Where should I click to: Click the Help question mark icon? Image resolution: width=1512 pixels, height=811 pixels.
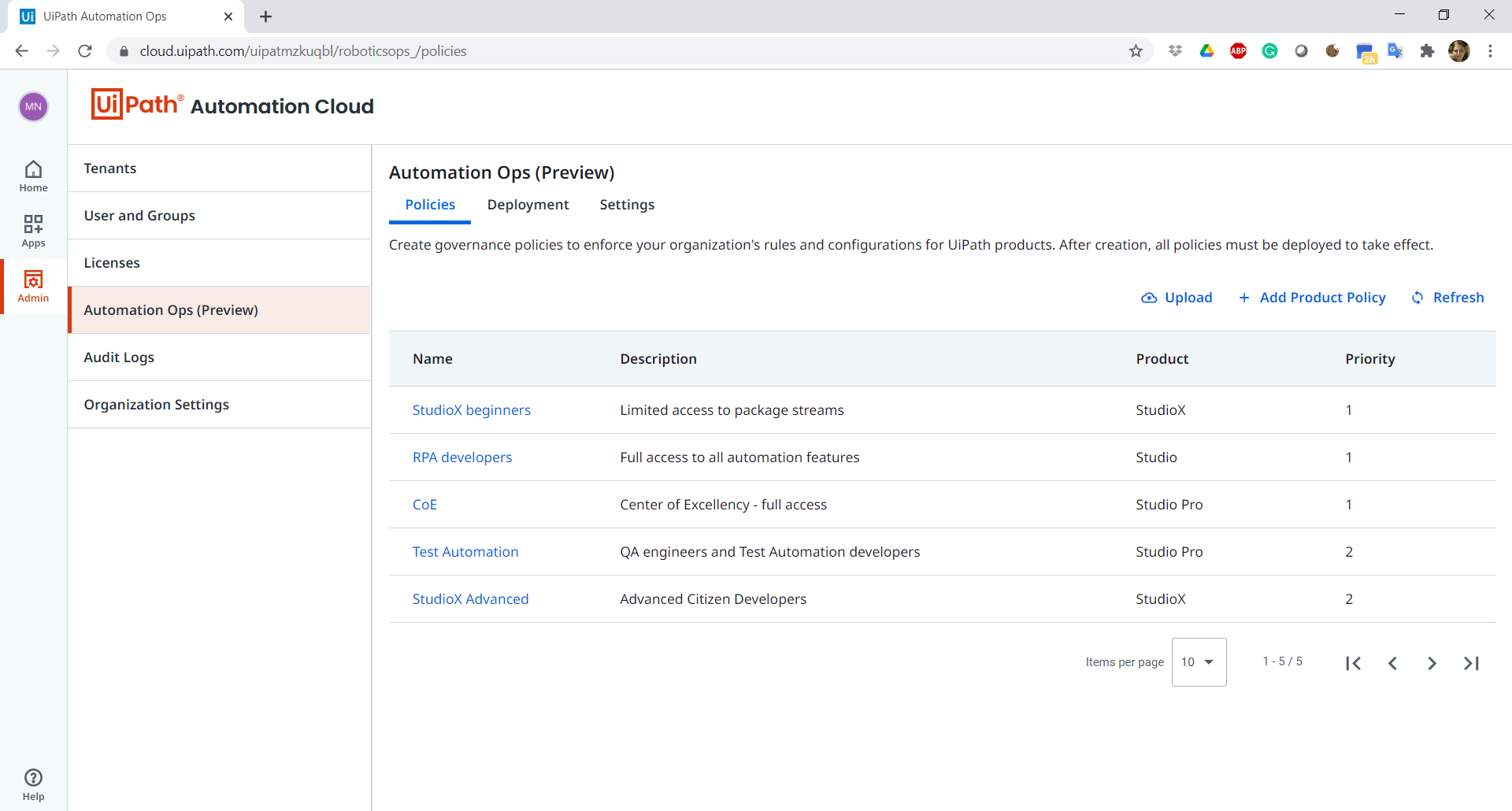(33, 784)
